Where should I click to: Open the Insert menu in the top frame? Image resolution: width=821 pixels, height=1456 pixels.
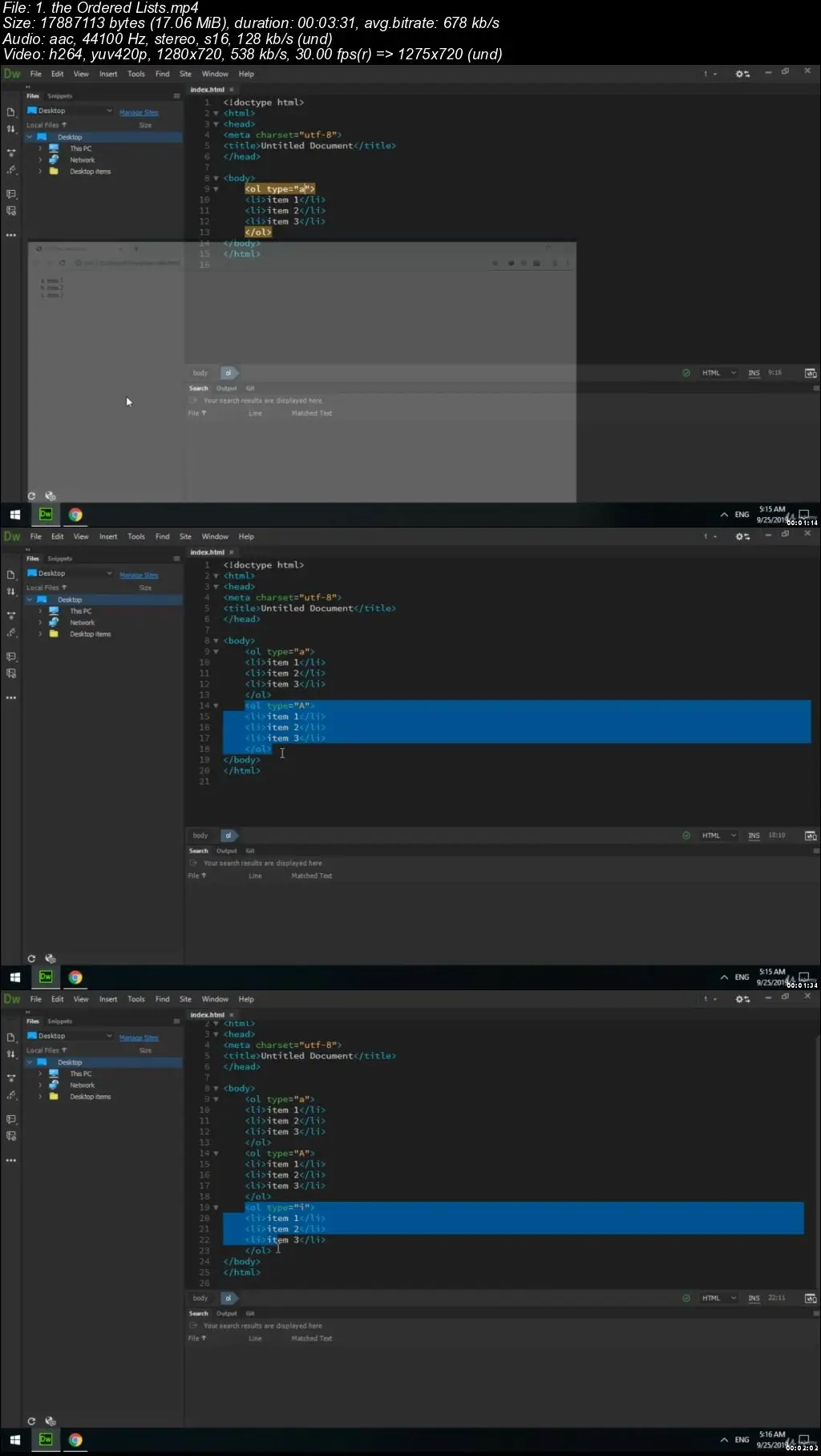pos(108,74)
